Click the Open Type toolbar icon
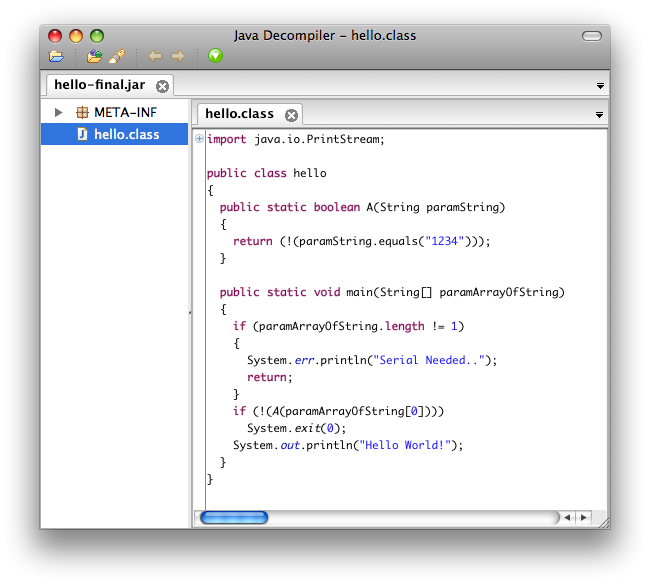Viewport: 650px width, 584px height. [x=94, y=56]
